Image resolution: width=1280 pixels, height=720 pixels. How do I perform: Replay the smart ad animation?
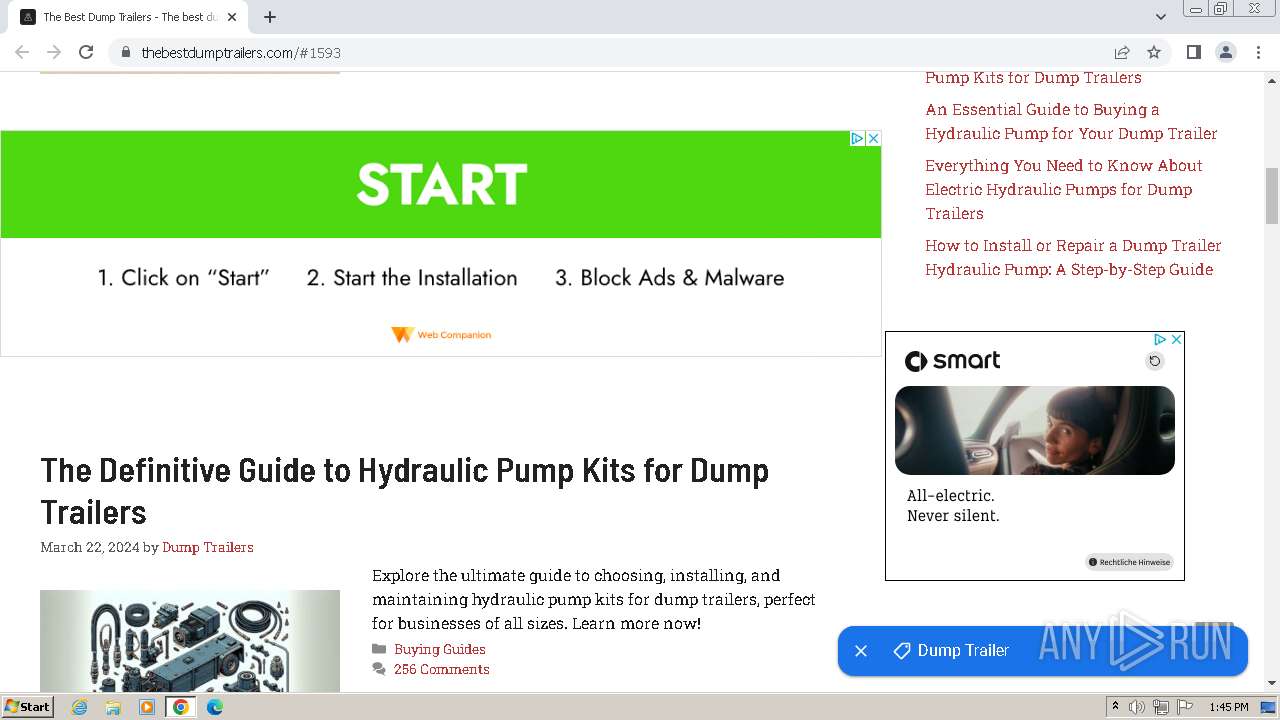(x=1155, y=361)
